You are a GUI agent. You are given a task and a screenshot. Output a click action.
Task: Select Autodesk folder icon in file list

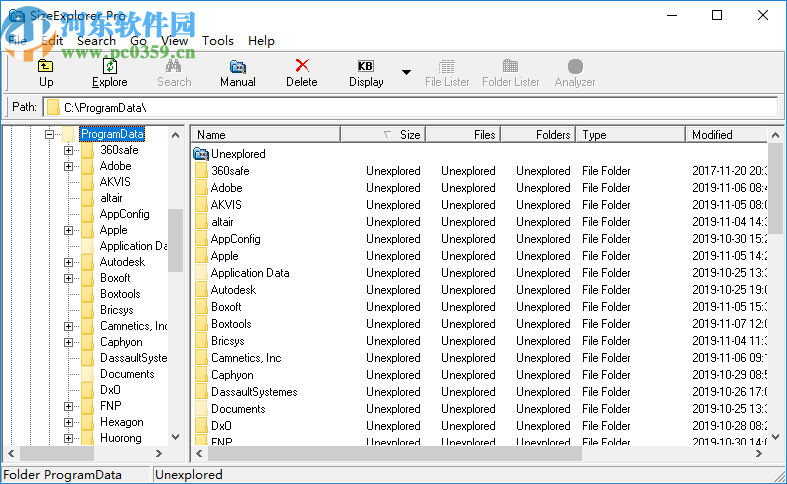click(201, 290)
